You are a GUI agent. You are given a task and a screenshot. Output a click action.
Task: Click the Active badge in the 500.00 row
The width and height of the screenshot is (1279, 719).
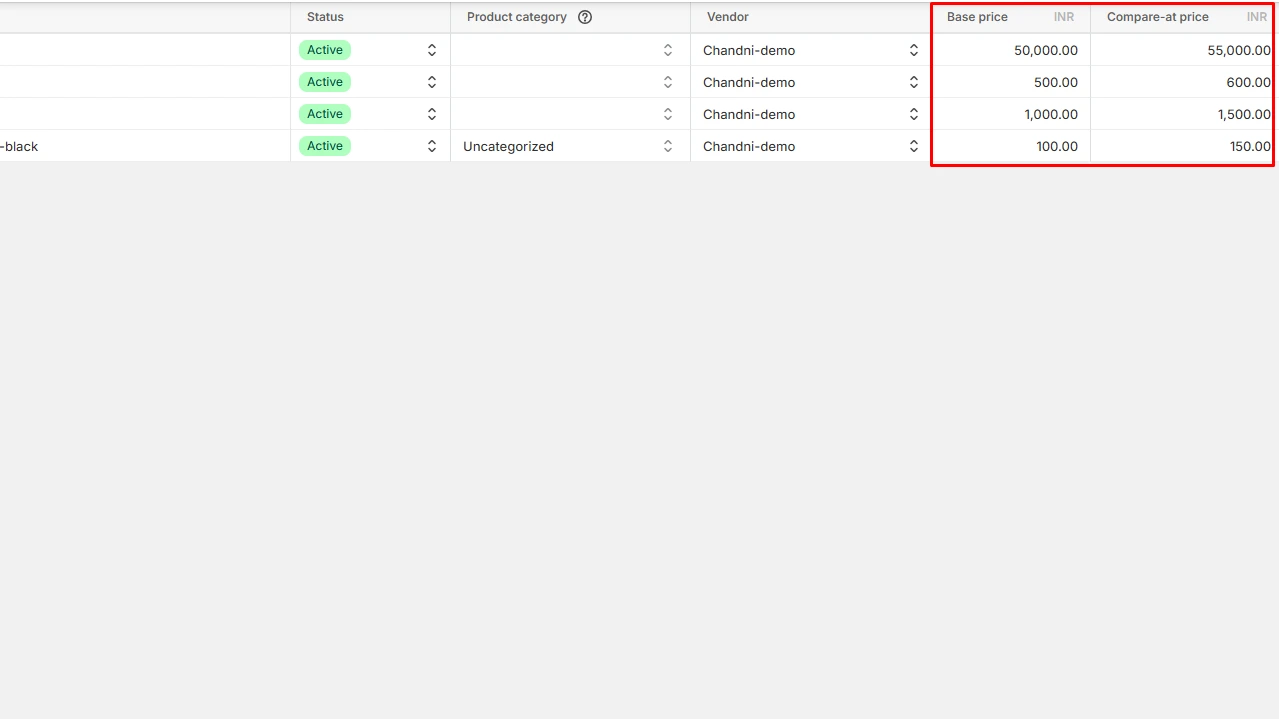tap(325, 82)
